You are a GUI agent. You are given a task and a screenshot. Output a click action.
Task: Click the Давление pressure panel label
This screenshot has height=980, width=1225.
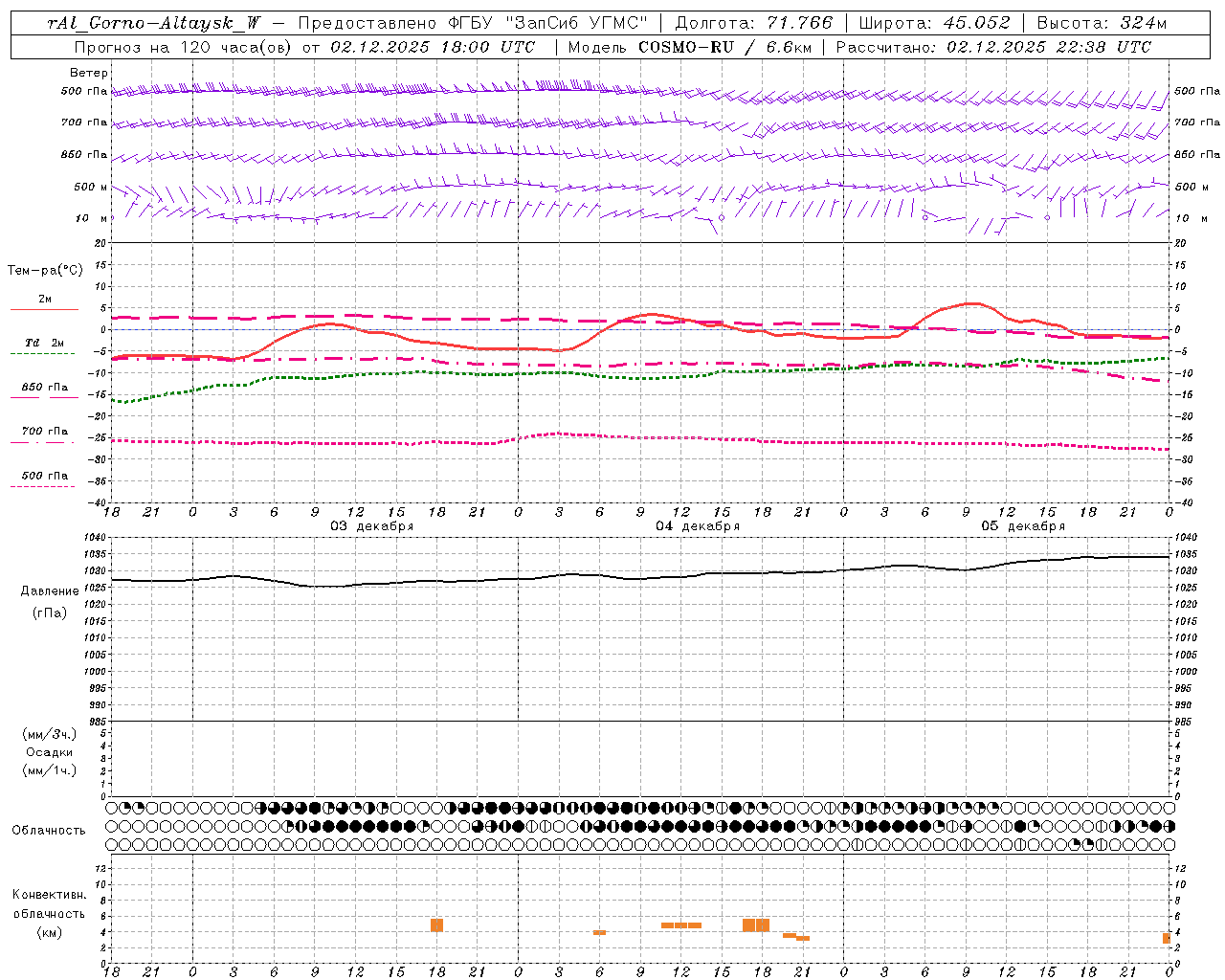coord(50,591)
